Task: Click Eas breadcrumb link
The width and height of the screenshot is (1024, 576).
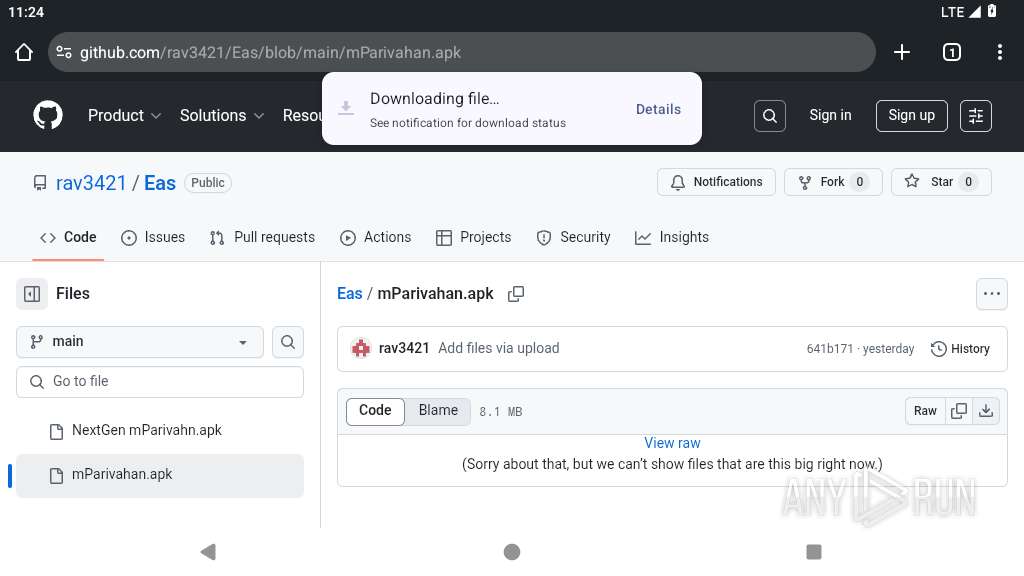Action: pos(349,294)
